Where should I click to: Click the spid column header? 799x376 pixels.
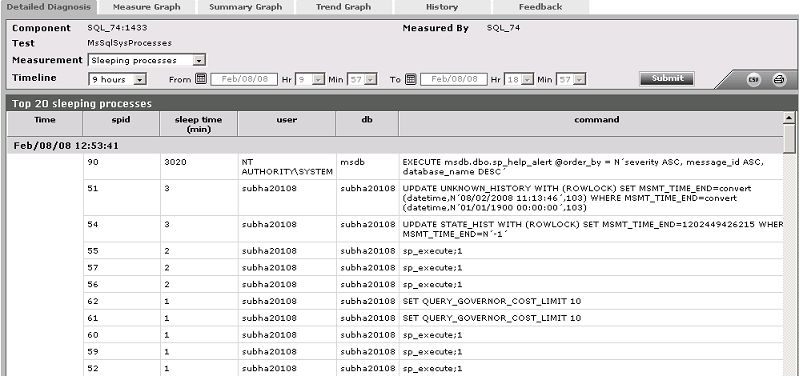[x=121, y=124]
